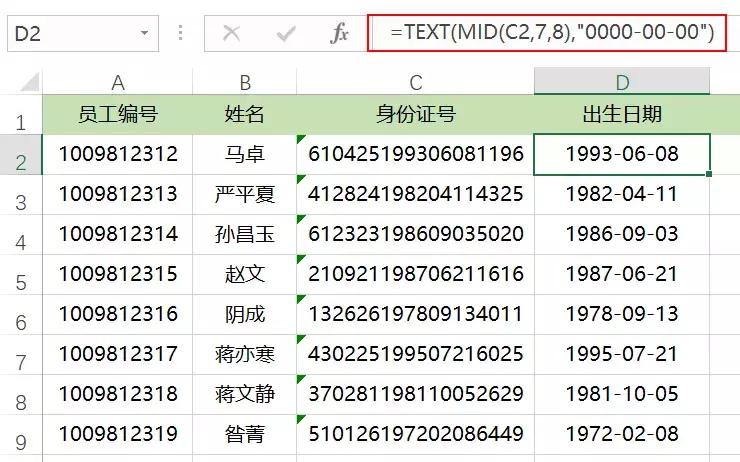Click header cell 员工编号
The width and height of the screenshot is (740, 462).
pos(118,115)
